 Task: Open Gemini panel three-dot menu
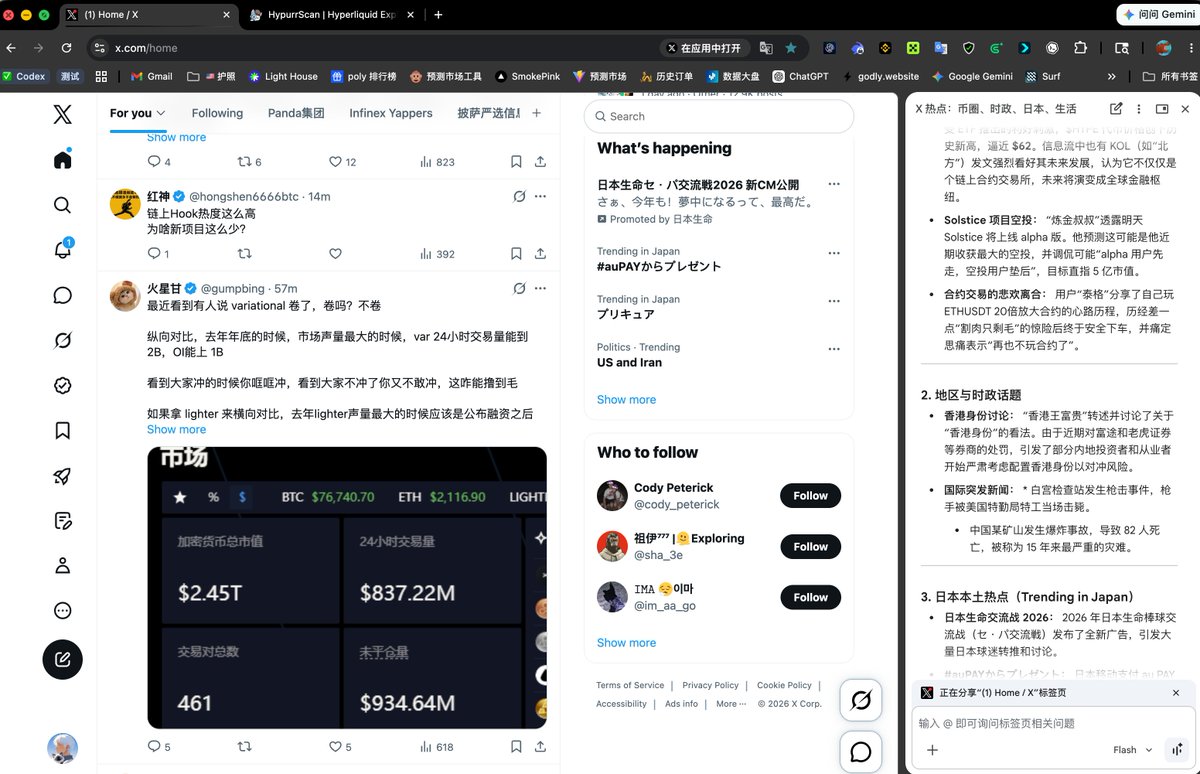click(x=1138, y=109)
